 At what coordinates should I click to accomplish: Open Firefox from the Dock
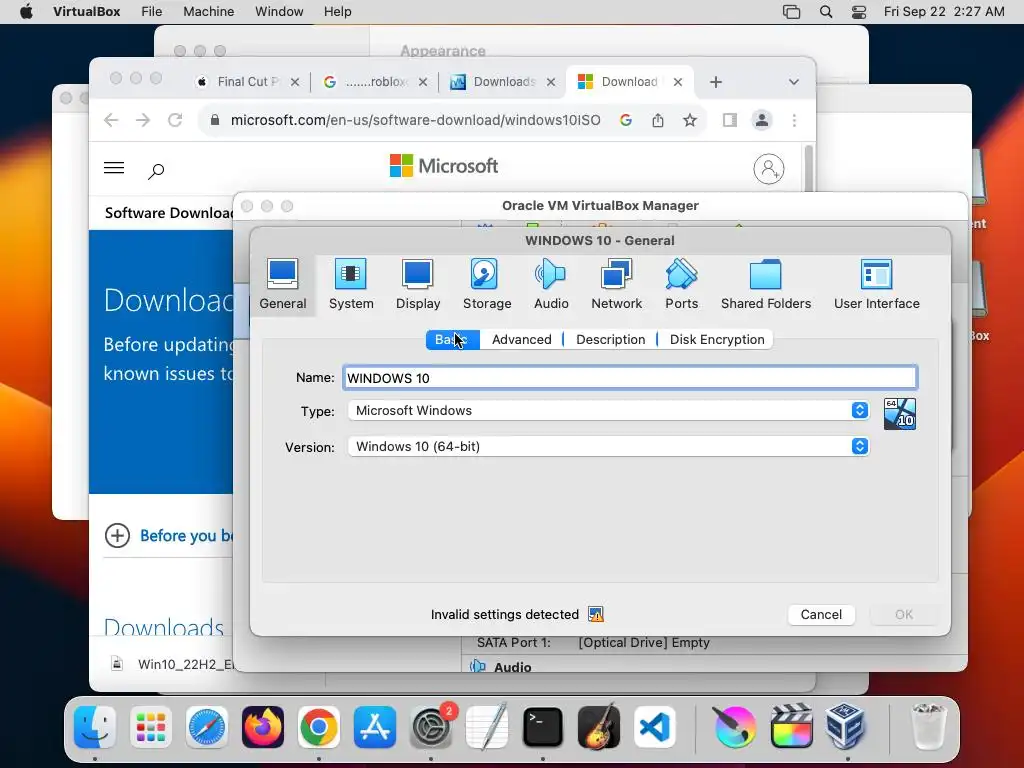(x=263, y=726)
